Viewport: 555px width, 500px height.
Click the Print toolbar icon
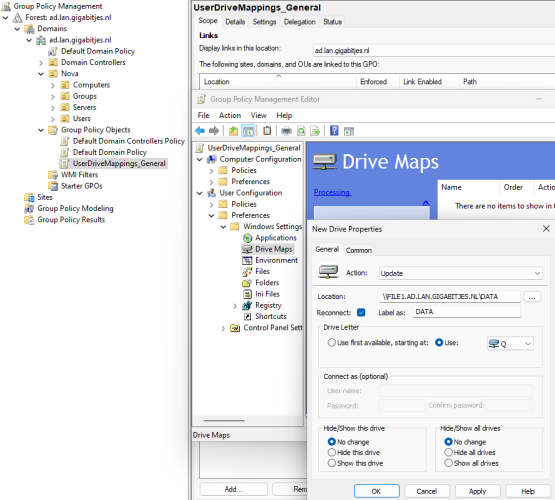tap(286, 131)
